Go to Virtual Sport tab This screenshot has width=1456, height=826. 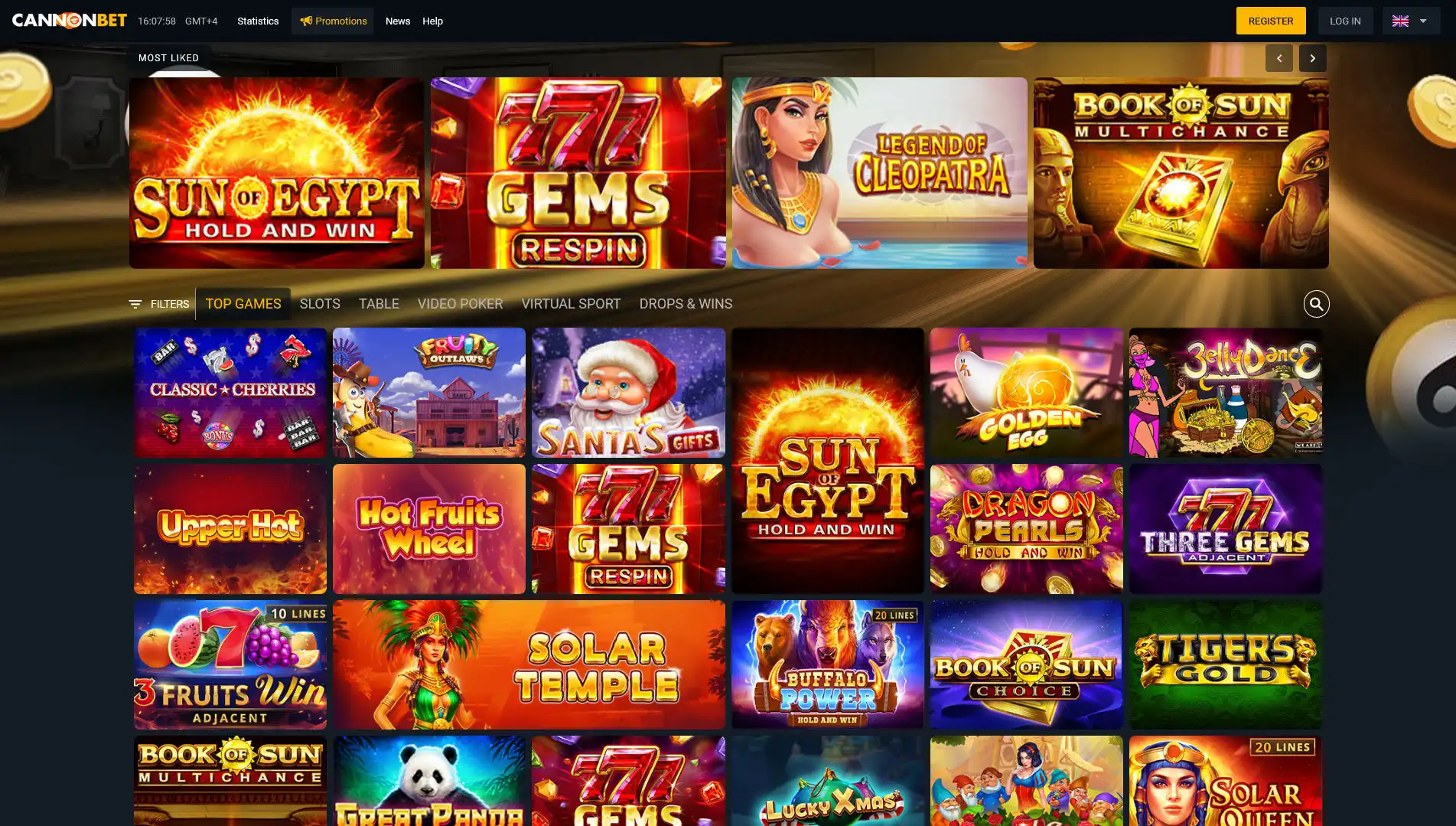coord(571,304)
